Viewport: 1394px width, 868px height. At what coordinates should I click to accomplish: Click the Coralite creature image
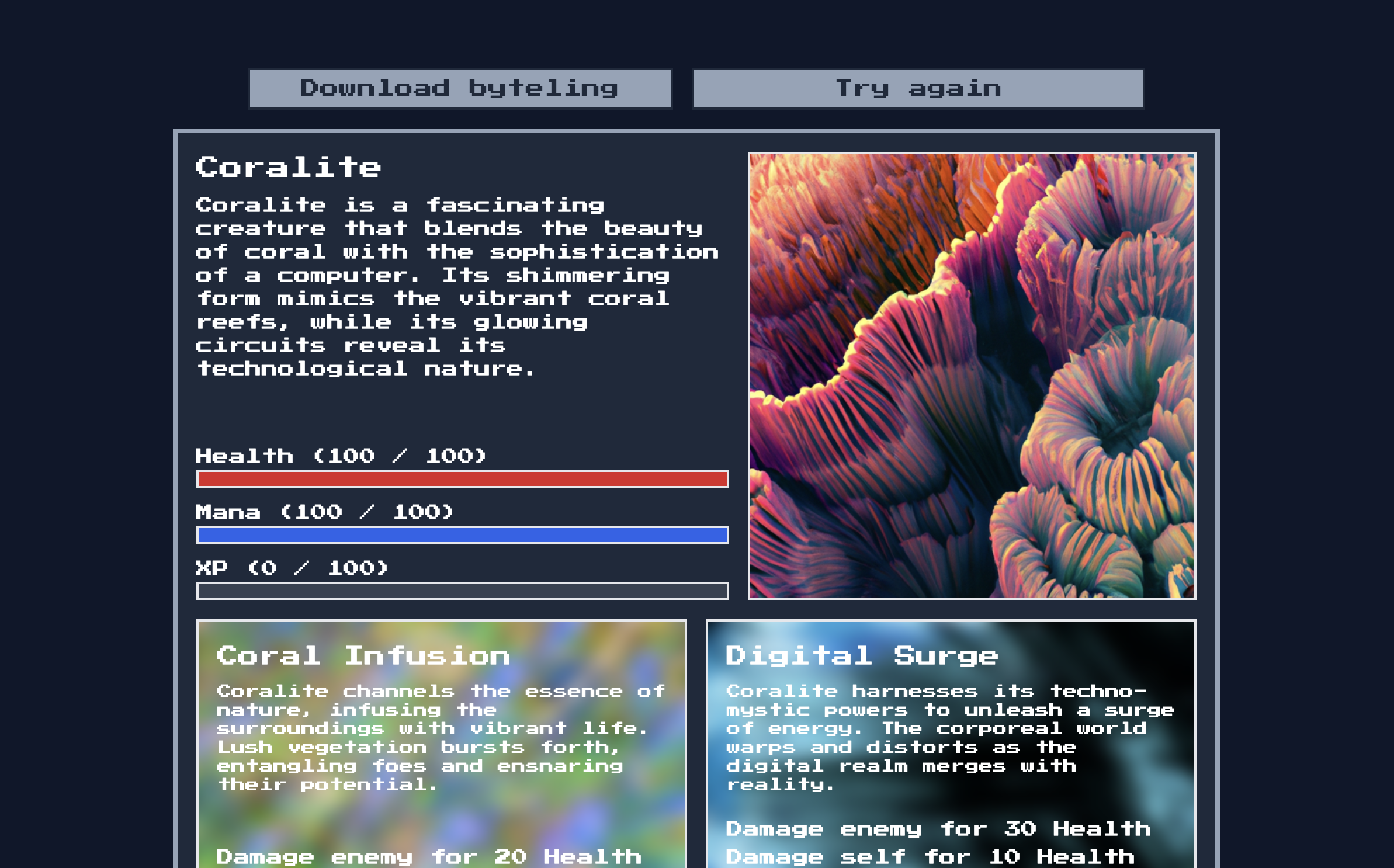[x=972, y=376]
